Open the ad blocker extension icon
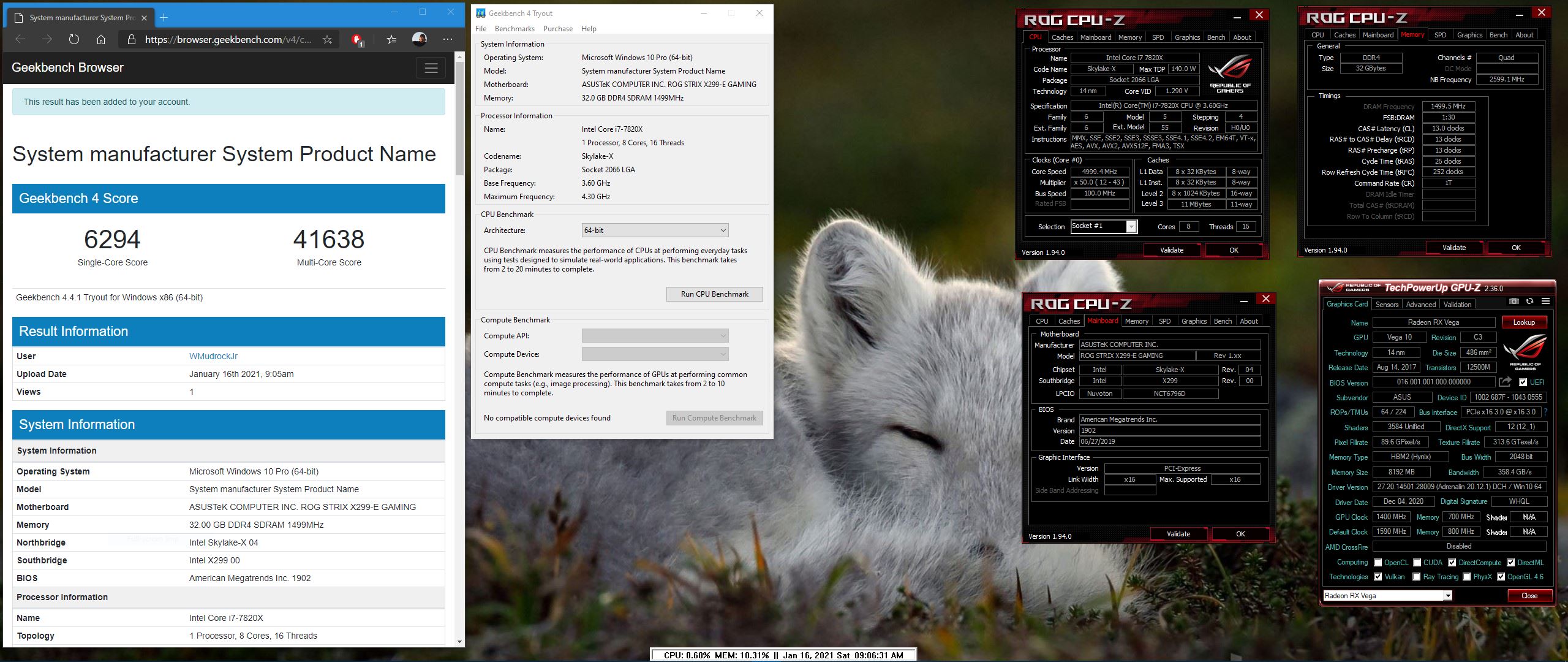The width and height of the screenshot is (1568, 662). point(357,40)
